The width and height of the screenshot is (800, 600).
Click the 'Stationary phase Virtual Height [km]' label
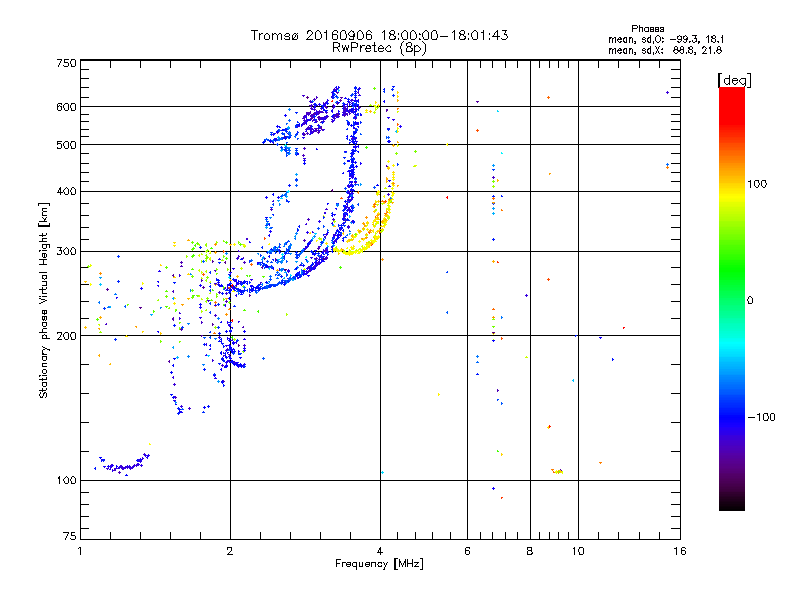click(44, 300)
